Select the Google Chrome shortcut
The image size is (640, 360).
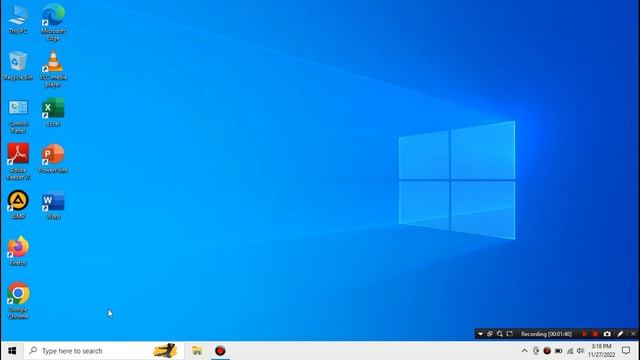(x=18, y=300)
